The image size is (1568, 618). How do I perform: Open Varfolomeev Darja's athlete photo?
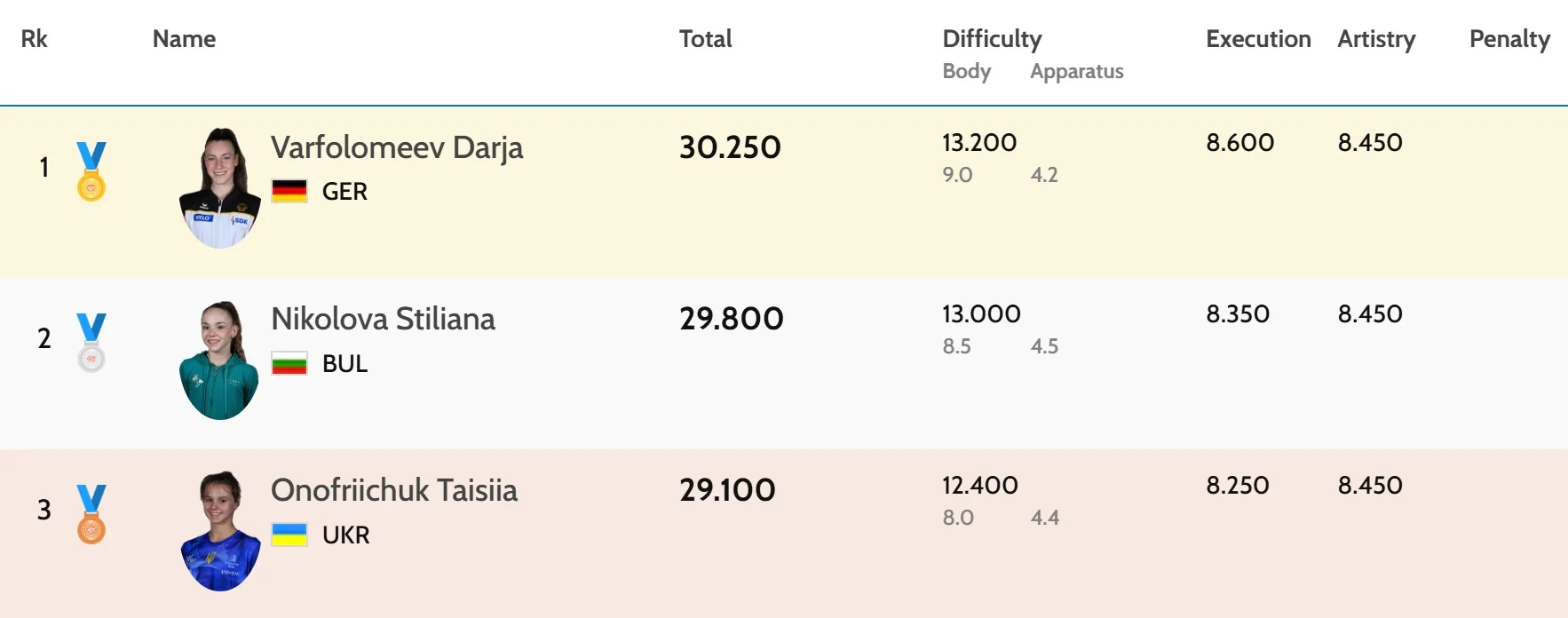(220, 188)
